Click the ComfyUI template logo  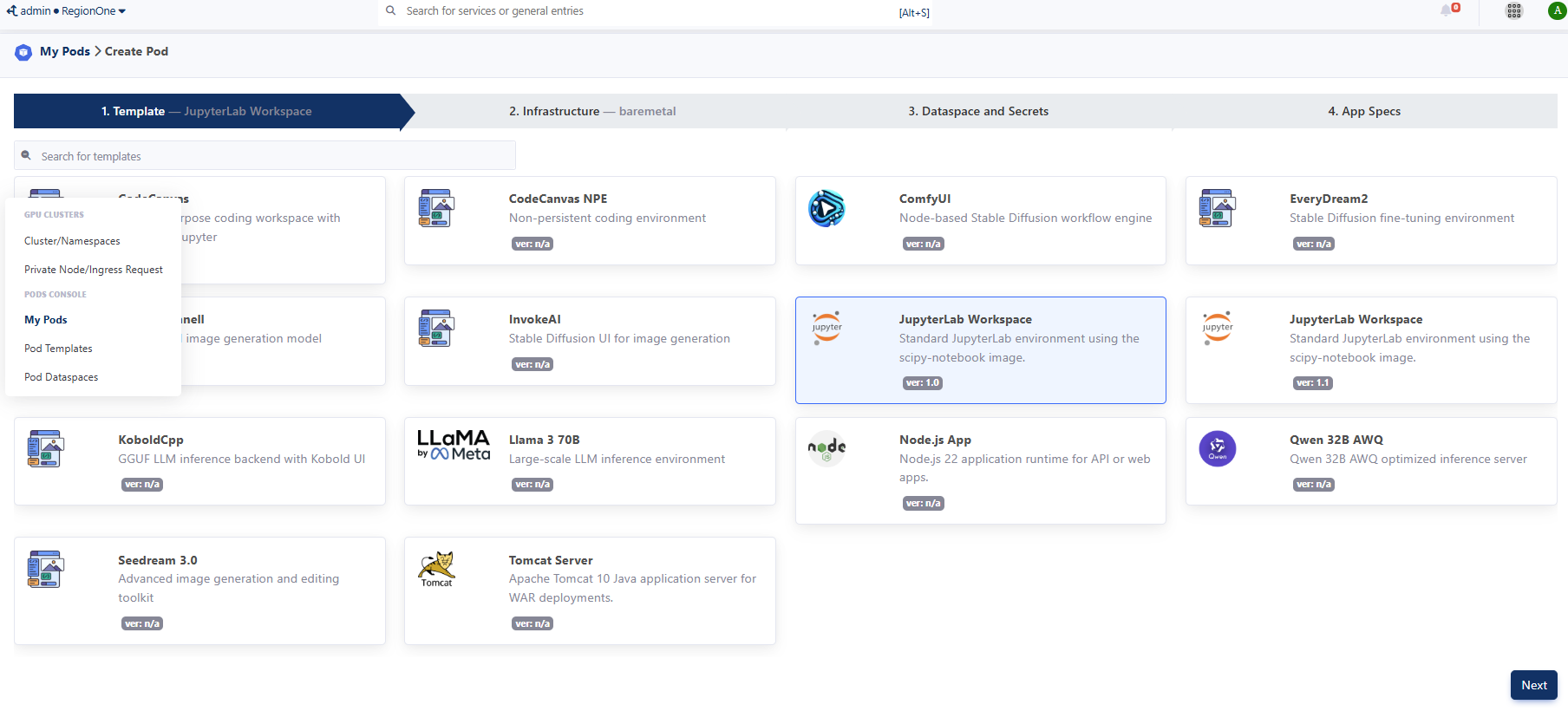826,208
